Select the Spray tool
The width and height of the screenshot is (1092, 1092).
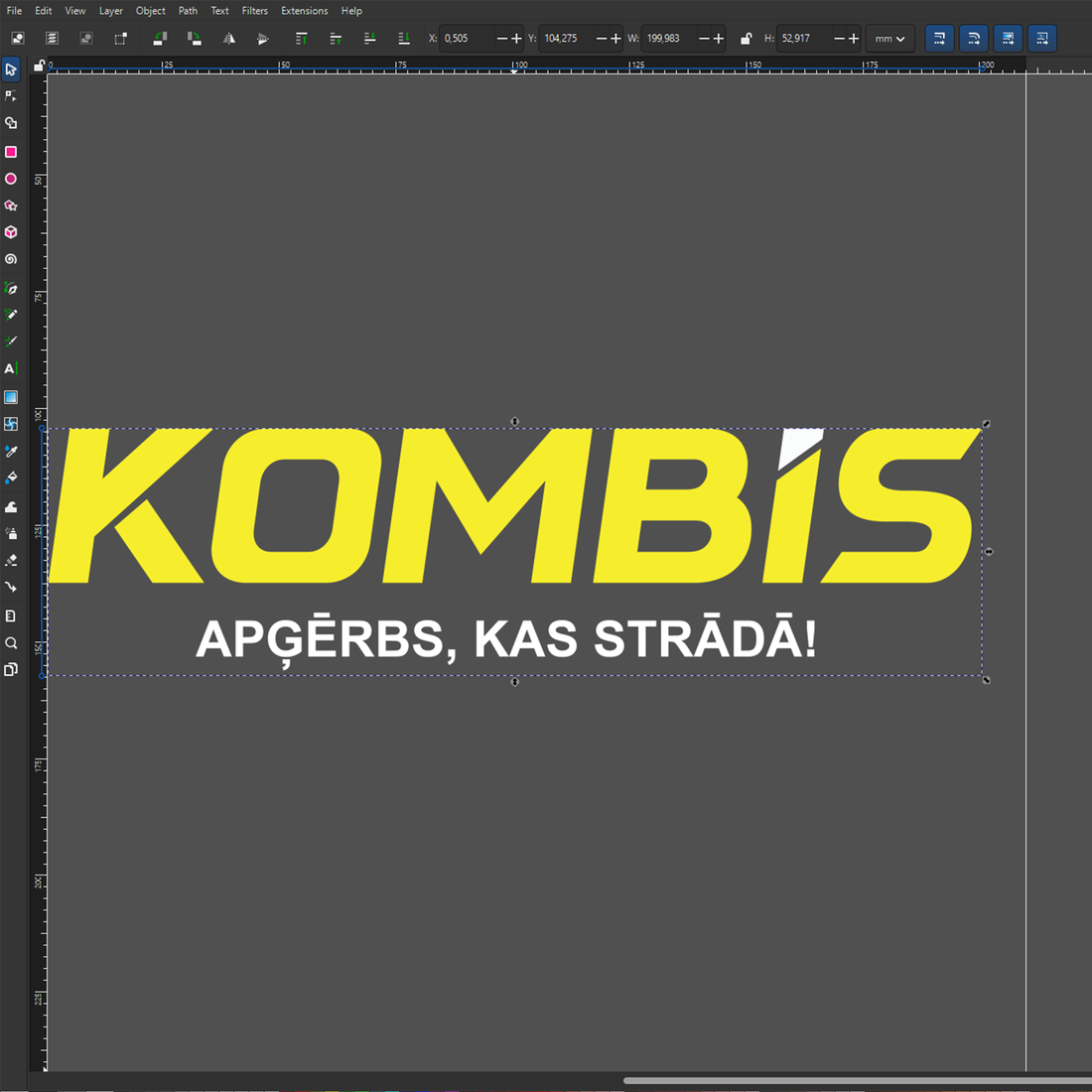(x=11, y=533)
